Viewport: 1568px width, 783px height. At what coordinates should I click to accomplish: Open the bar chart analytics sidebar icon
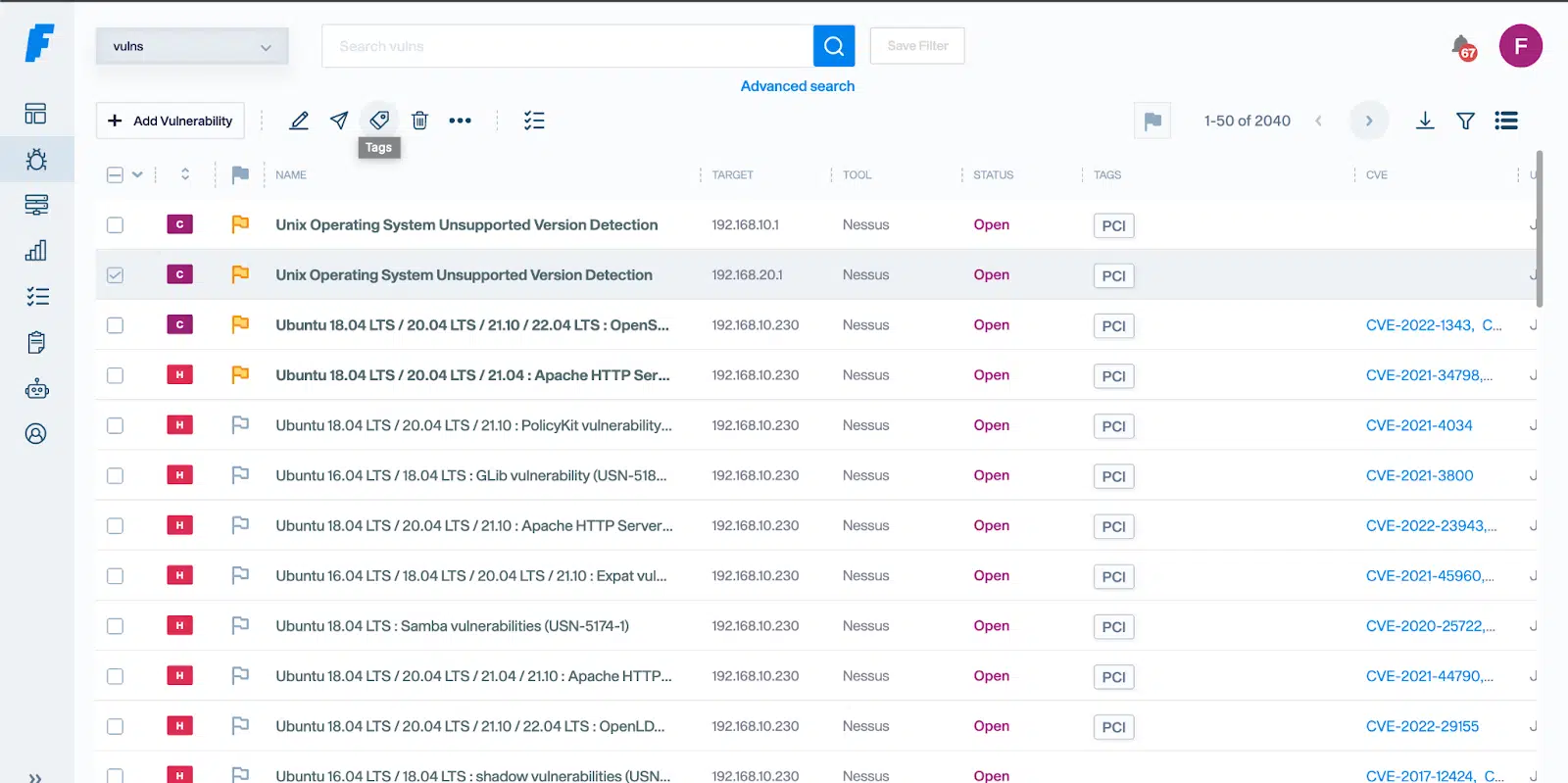[x=36, y=250]
